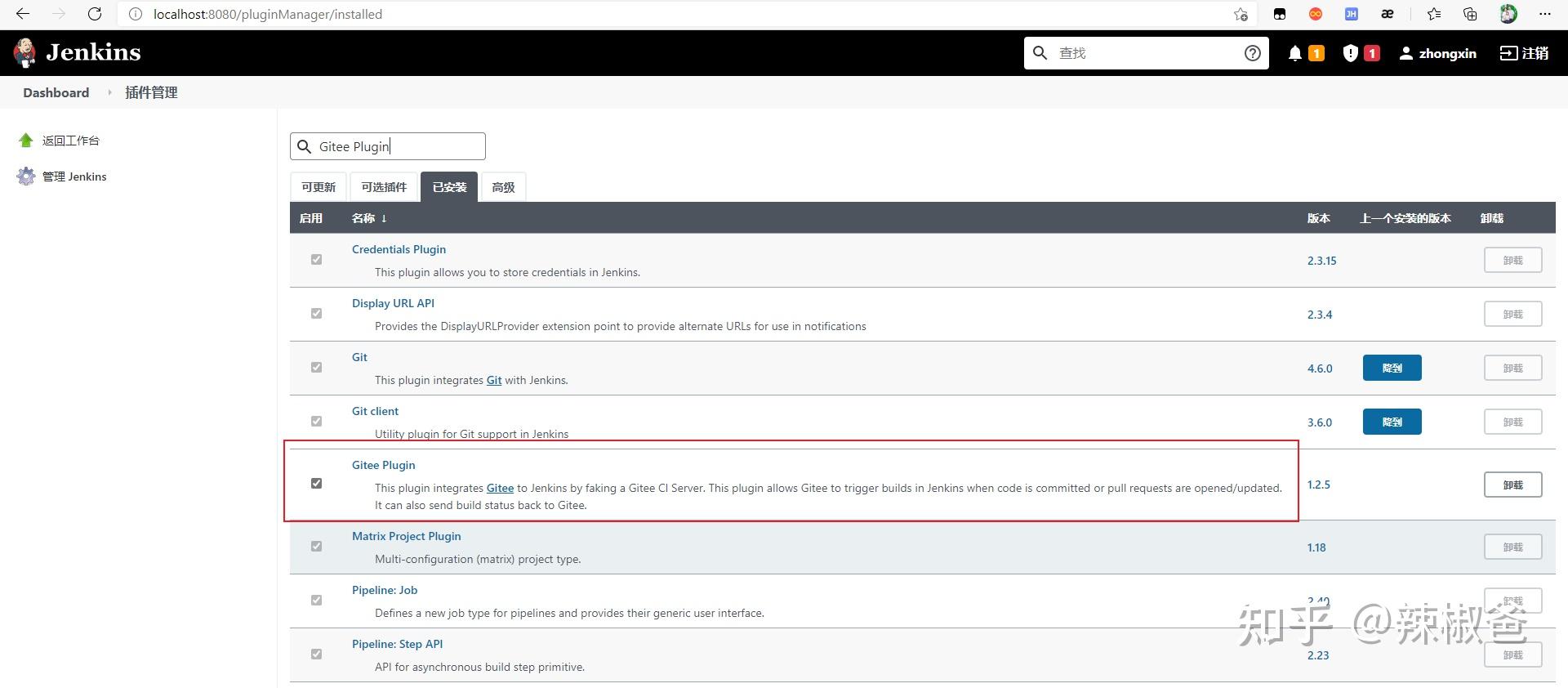Click Git version 4.6.0
Screen dimensions: 1568x688
[x=1320, y=369]
